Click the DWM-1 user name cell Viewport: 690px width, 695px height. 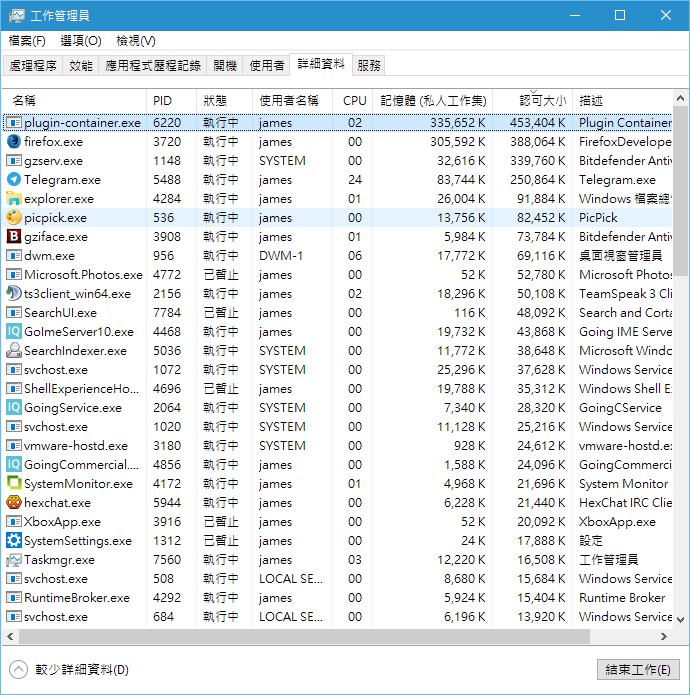point(281,256)
